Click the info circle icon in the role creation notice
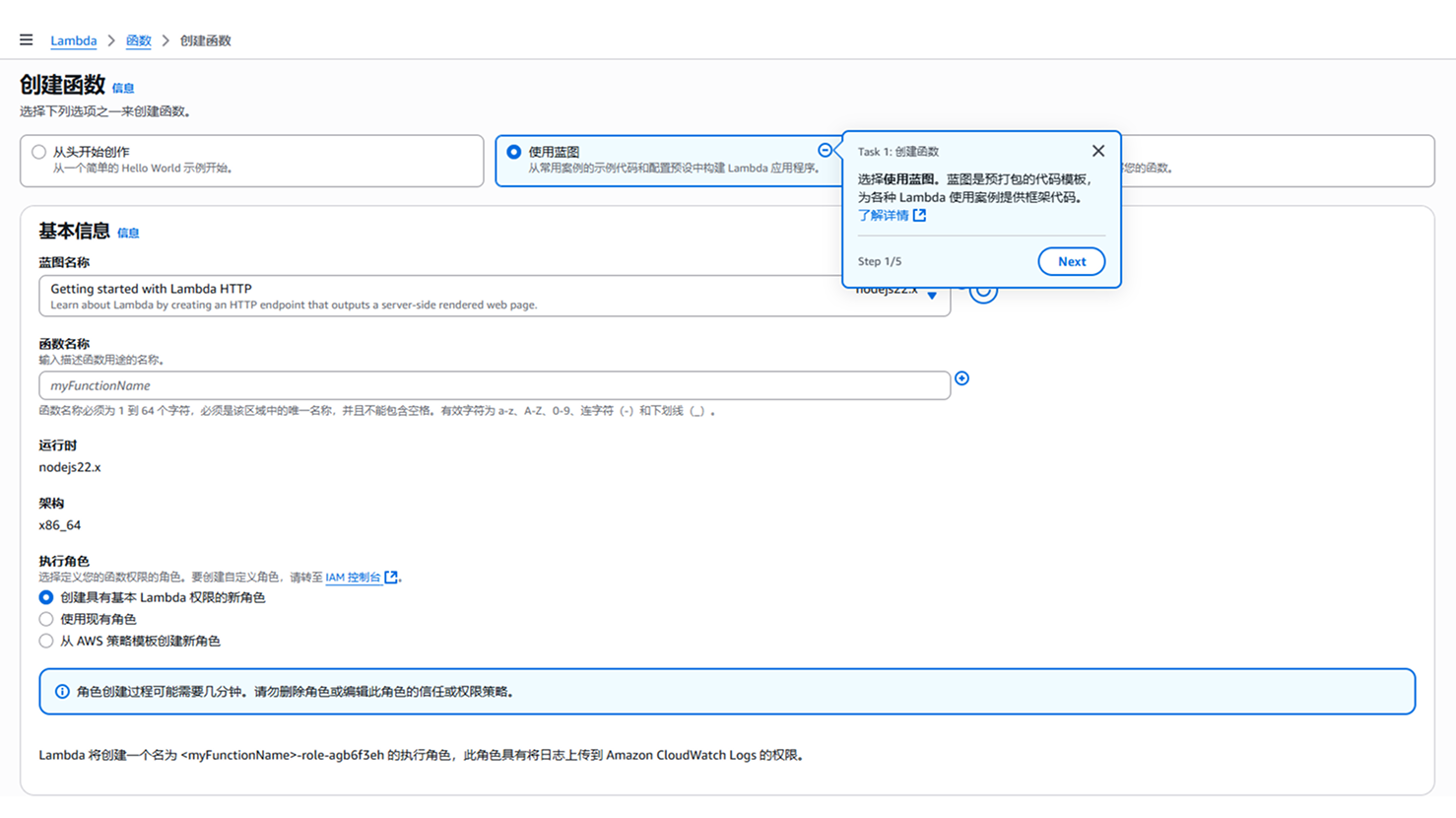 62,692
